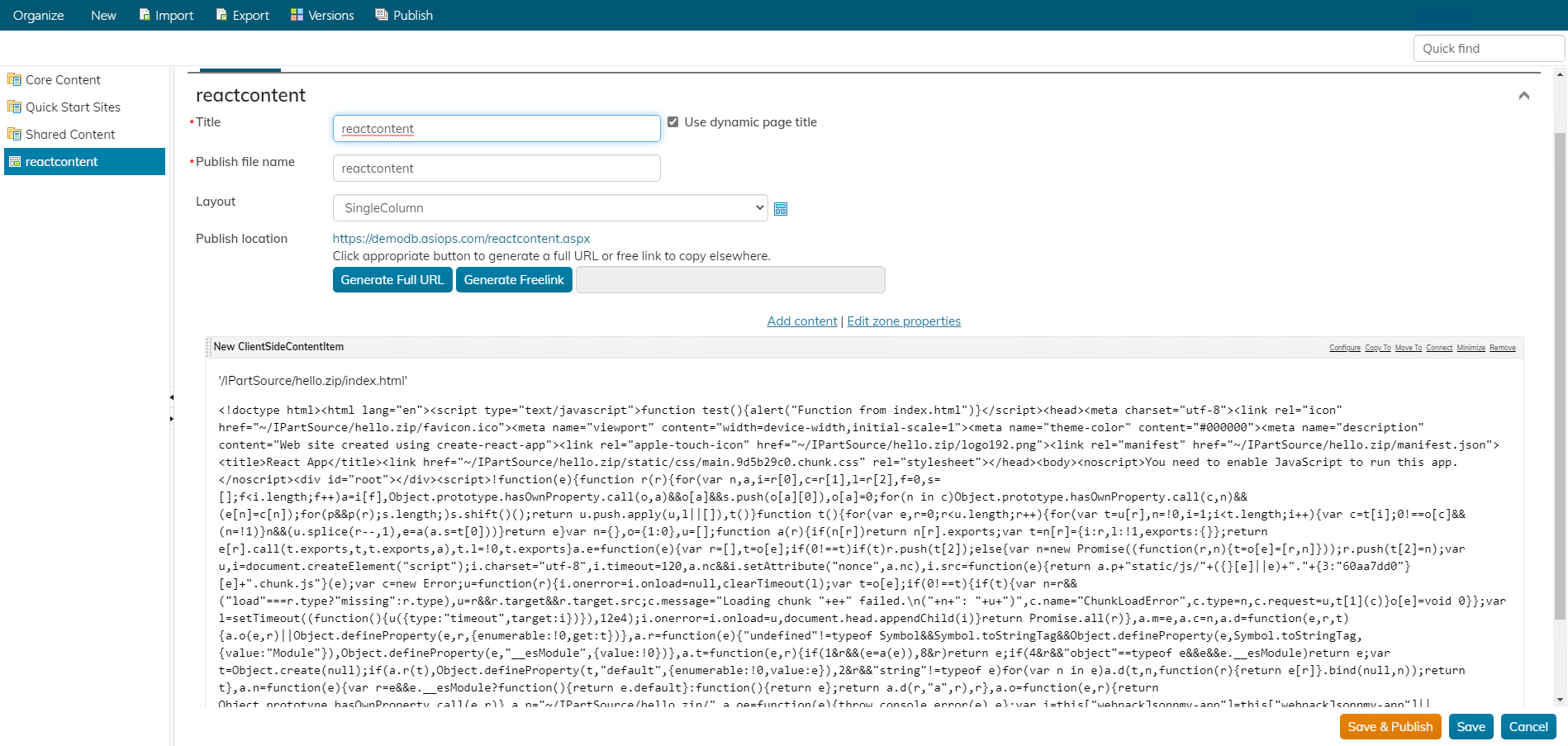The height and width of the screenshot is (746, 1568).
Task: Expand the navigation pane right arrow
Action: 171,419
